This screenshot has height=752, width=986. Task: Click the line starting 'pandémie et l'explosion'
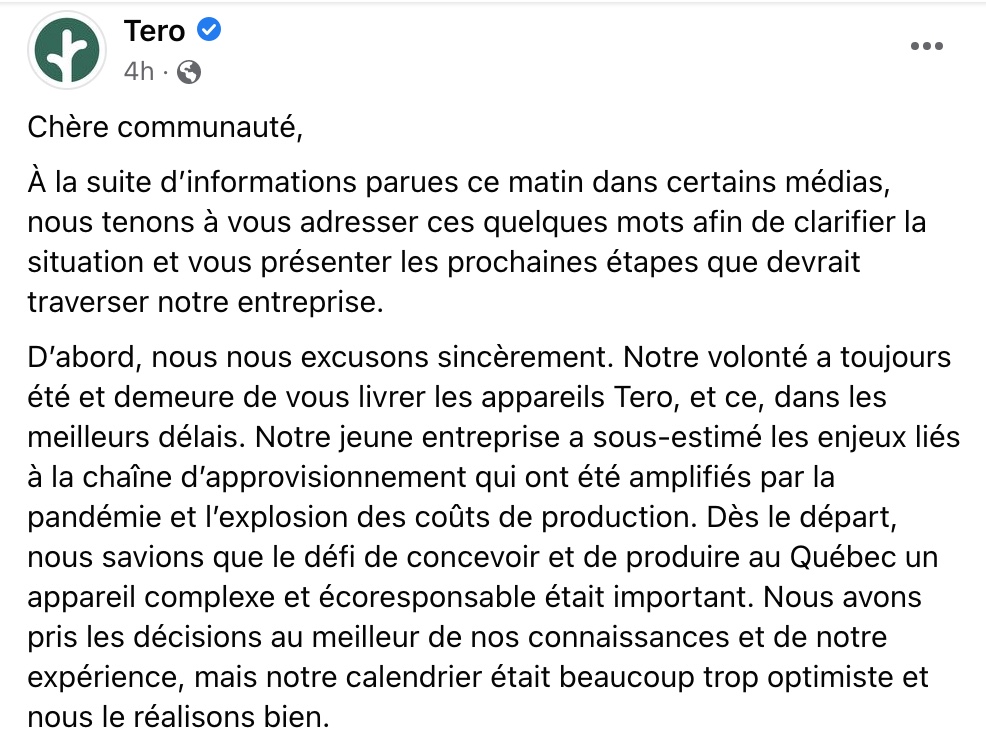coord(462,517)
